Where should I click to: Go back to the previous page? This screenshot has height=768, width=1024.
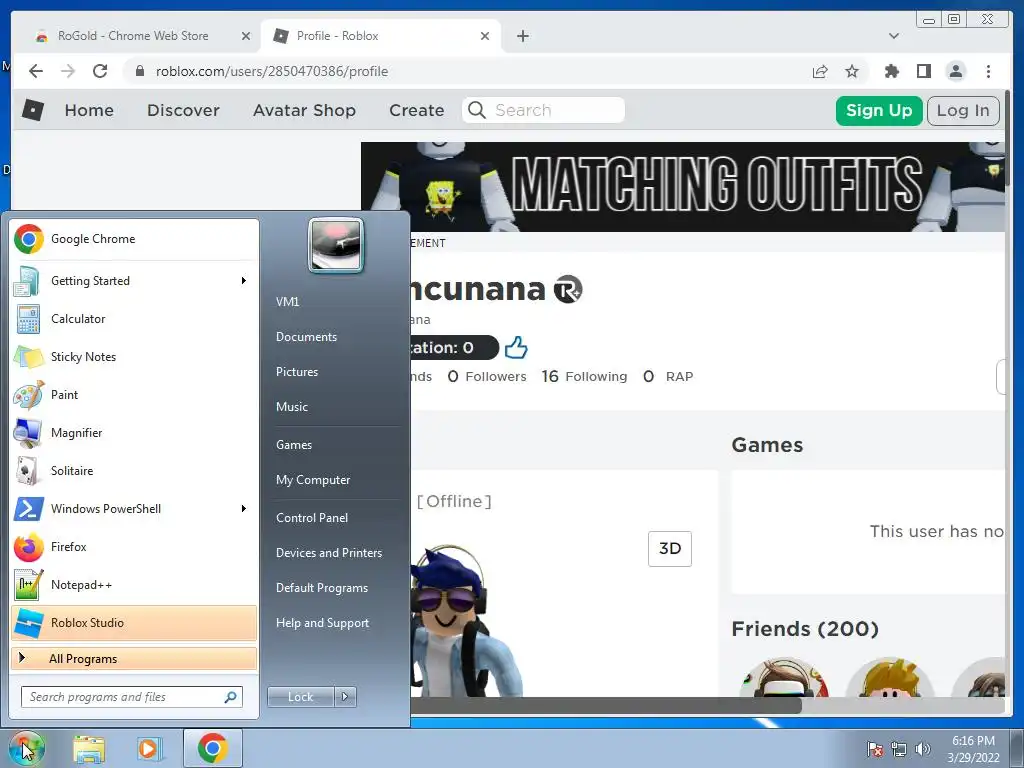pyautogui.click(x=36, y=71)
